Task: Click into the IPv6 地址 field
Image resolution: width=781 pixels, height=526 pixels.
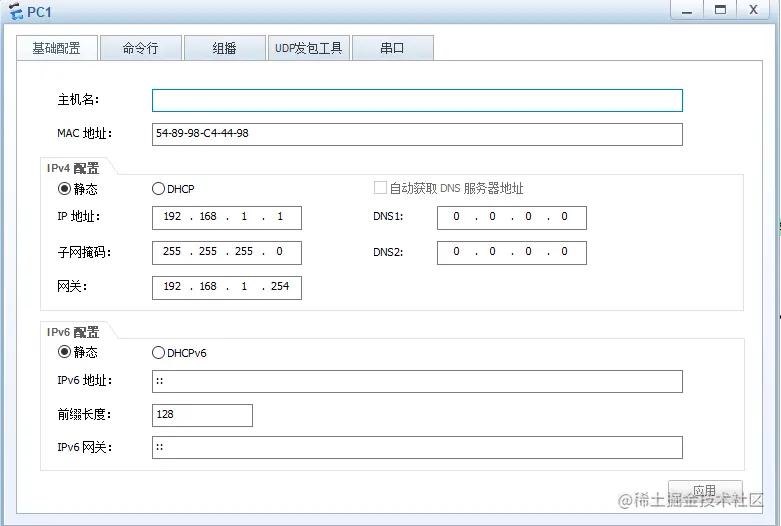Action: click(417, 382)
